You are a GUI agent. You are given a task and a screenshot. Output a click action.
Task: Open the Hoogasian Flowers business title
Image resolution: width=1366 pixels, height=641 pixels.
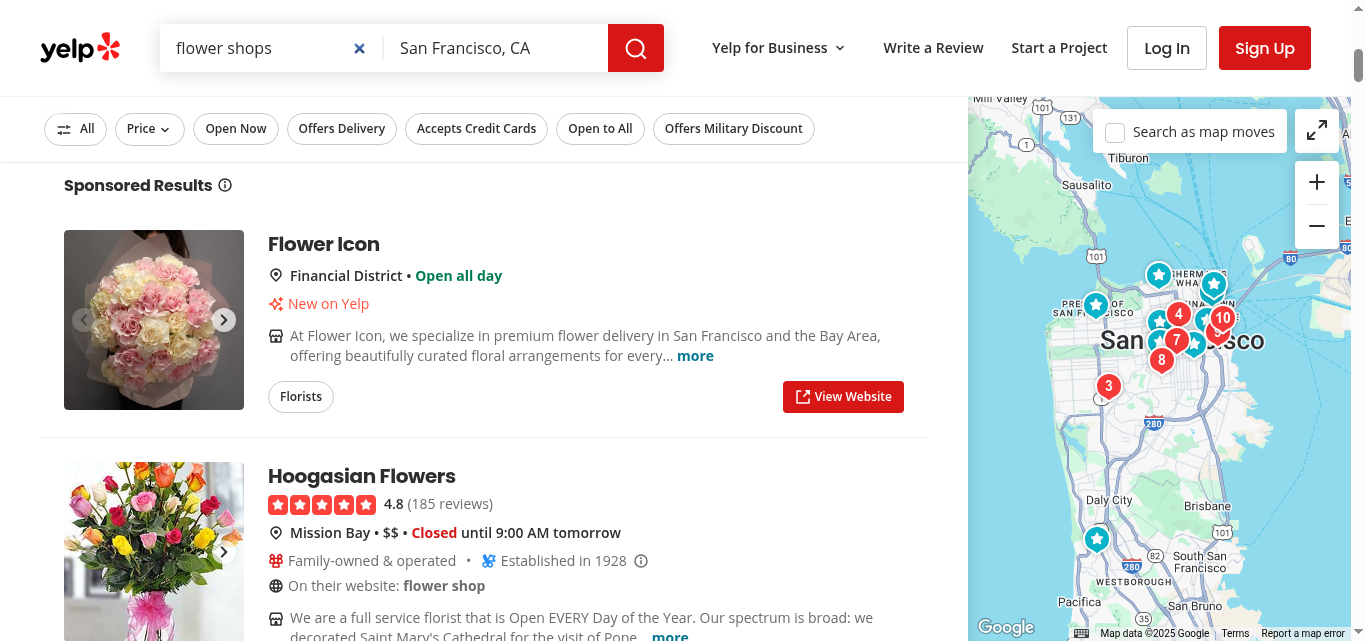(x=362, y=476)
